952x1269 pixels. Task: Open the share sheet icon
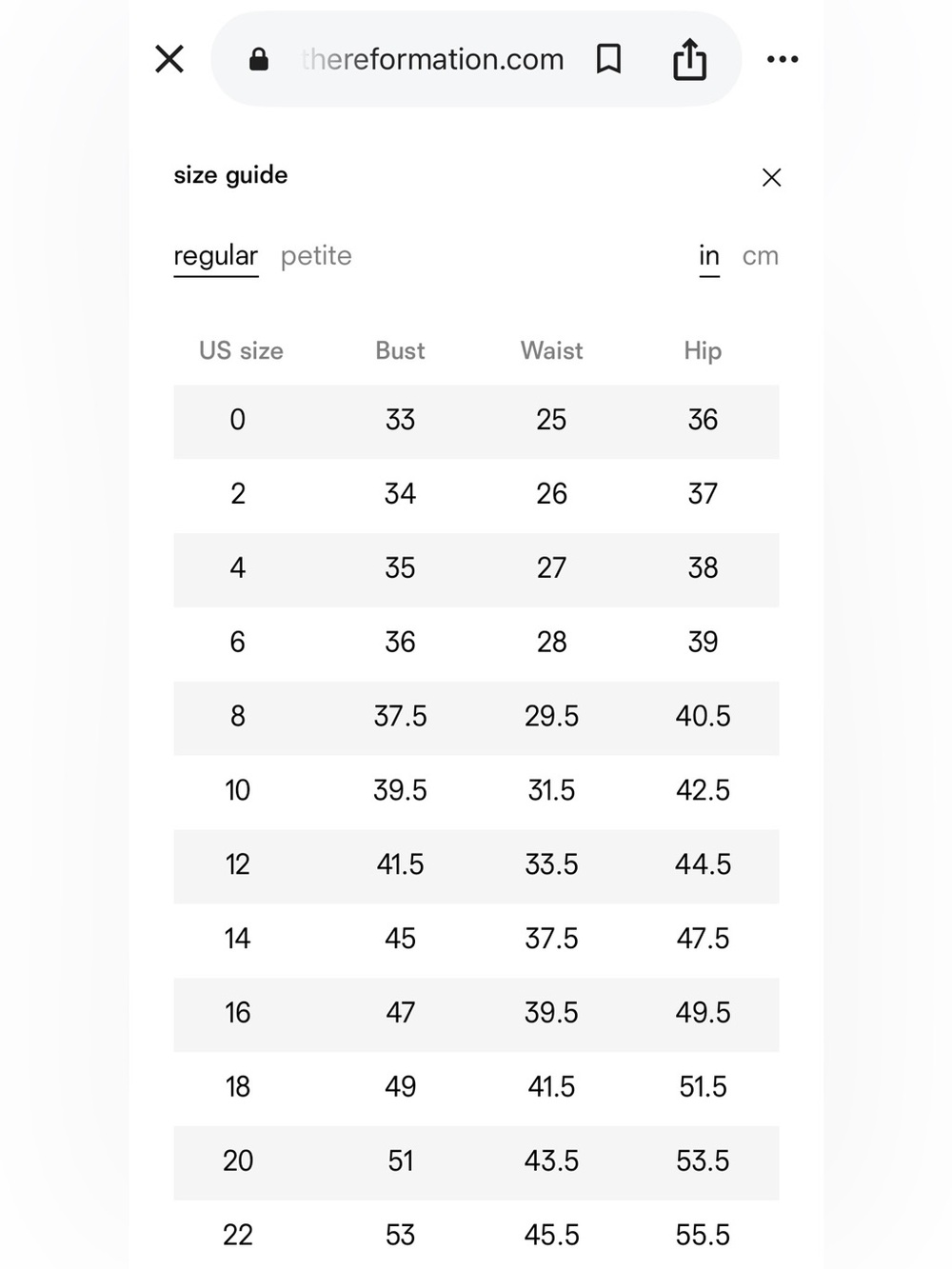point(690,59)
